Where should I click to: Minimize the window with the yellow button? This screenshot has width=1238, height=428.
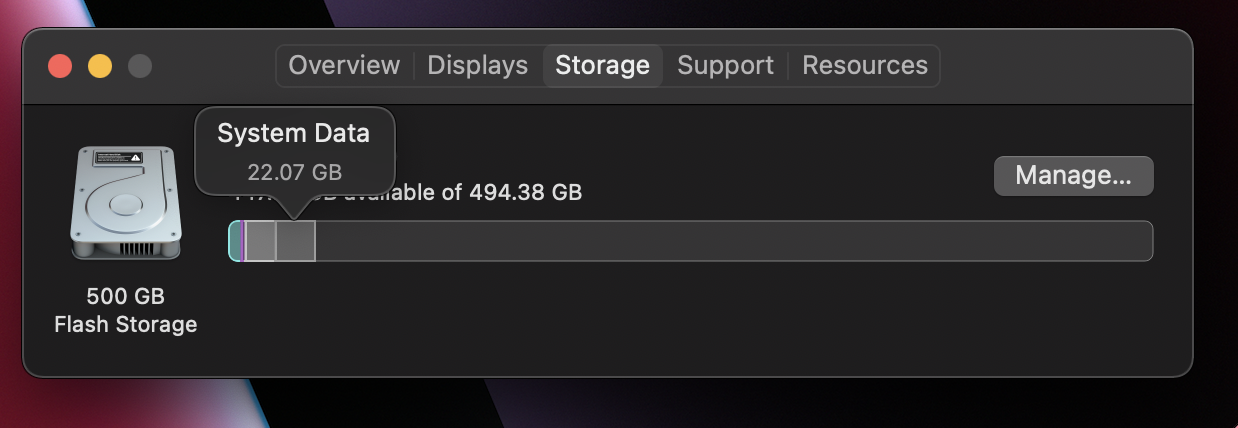point(100,66)
